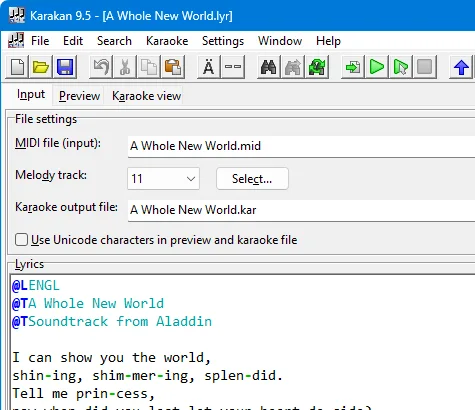Enable Use Unicode characters checkbox
Image resolution: width=475 pixels, height=410 pixels.
[x=21, y=240]
